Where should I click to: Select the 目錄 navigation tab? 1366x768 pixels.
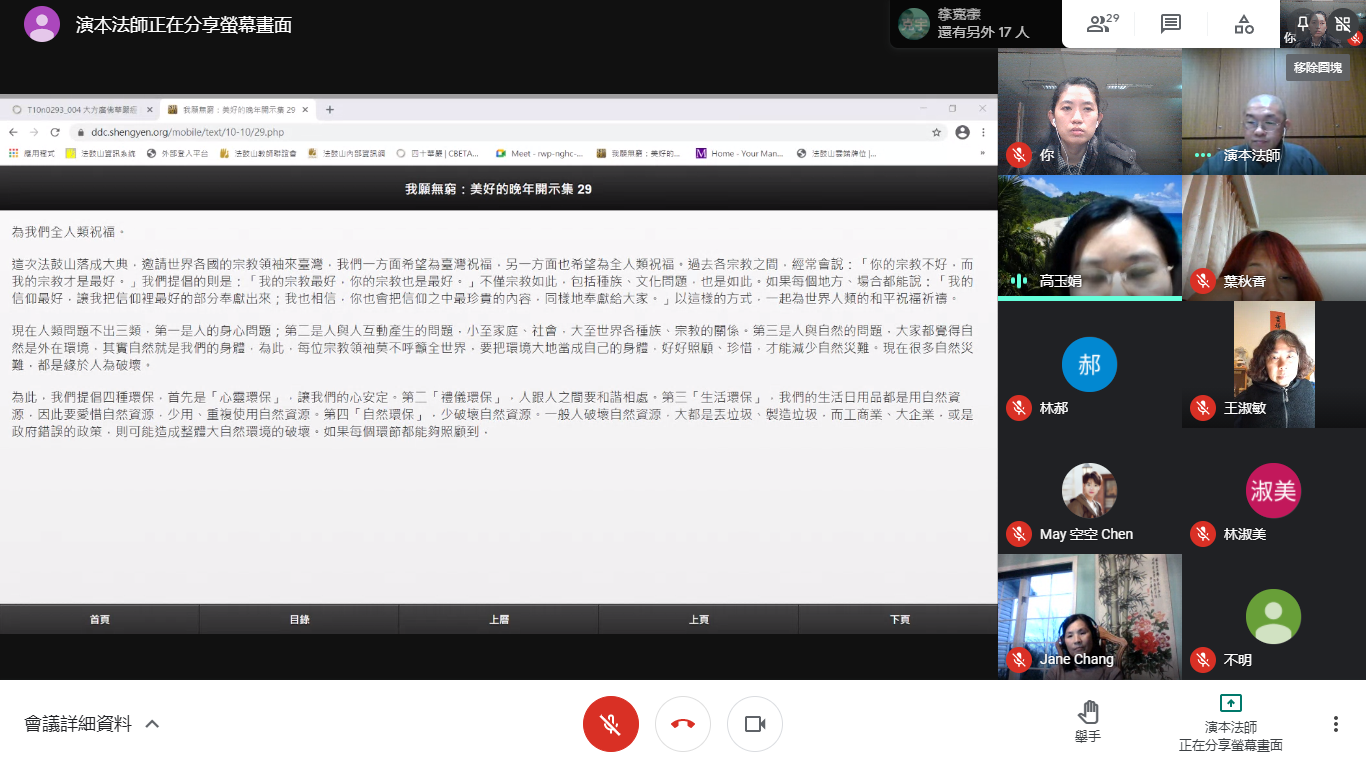(299, 620)
